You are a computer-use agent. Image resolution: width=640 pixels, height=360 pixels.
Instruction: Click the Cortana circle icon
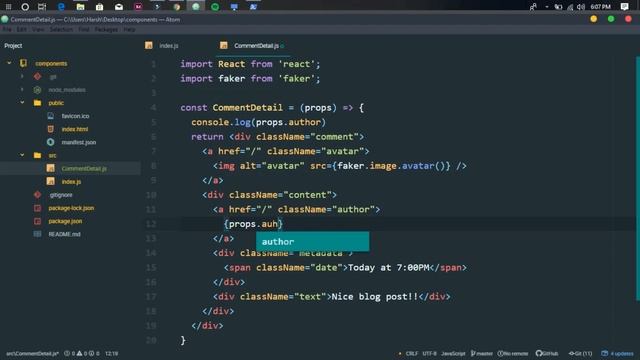pyautogui.click(x=25, y=7)
